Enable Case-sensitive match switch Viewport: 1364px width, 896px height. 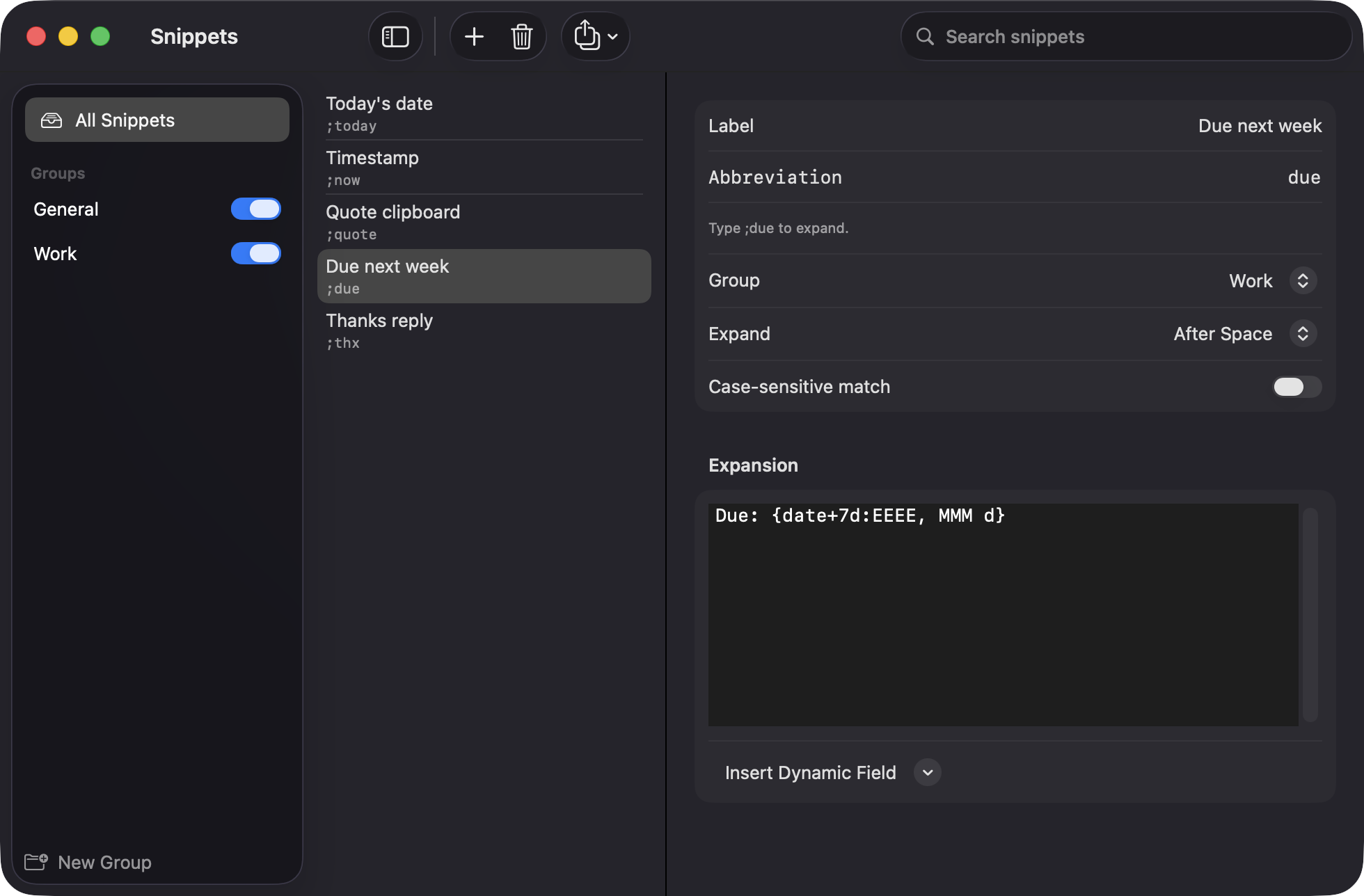pyautogui.click(x=1297, y=387)
